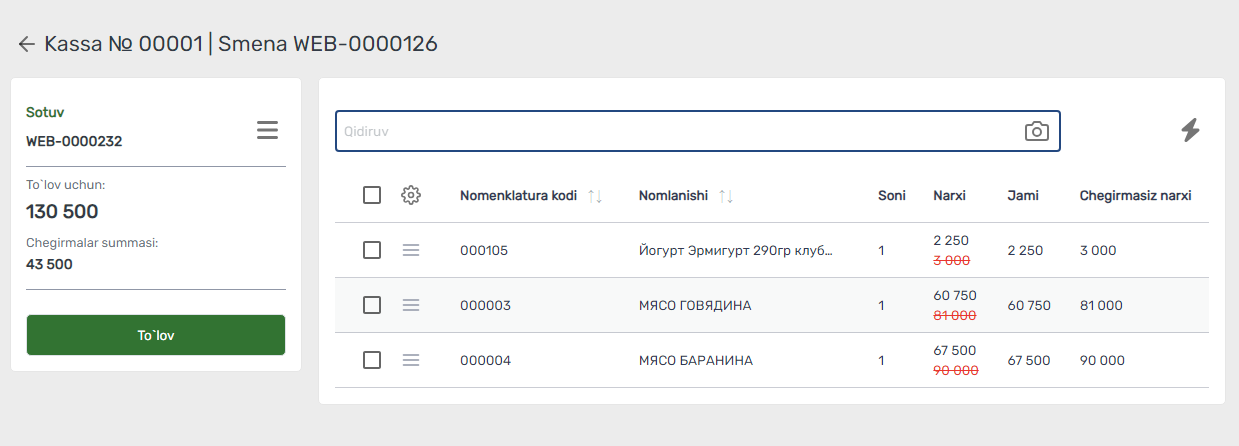Sort by Nomlanishi column arrows

click(x=726, y=196)
